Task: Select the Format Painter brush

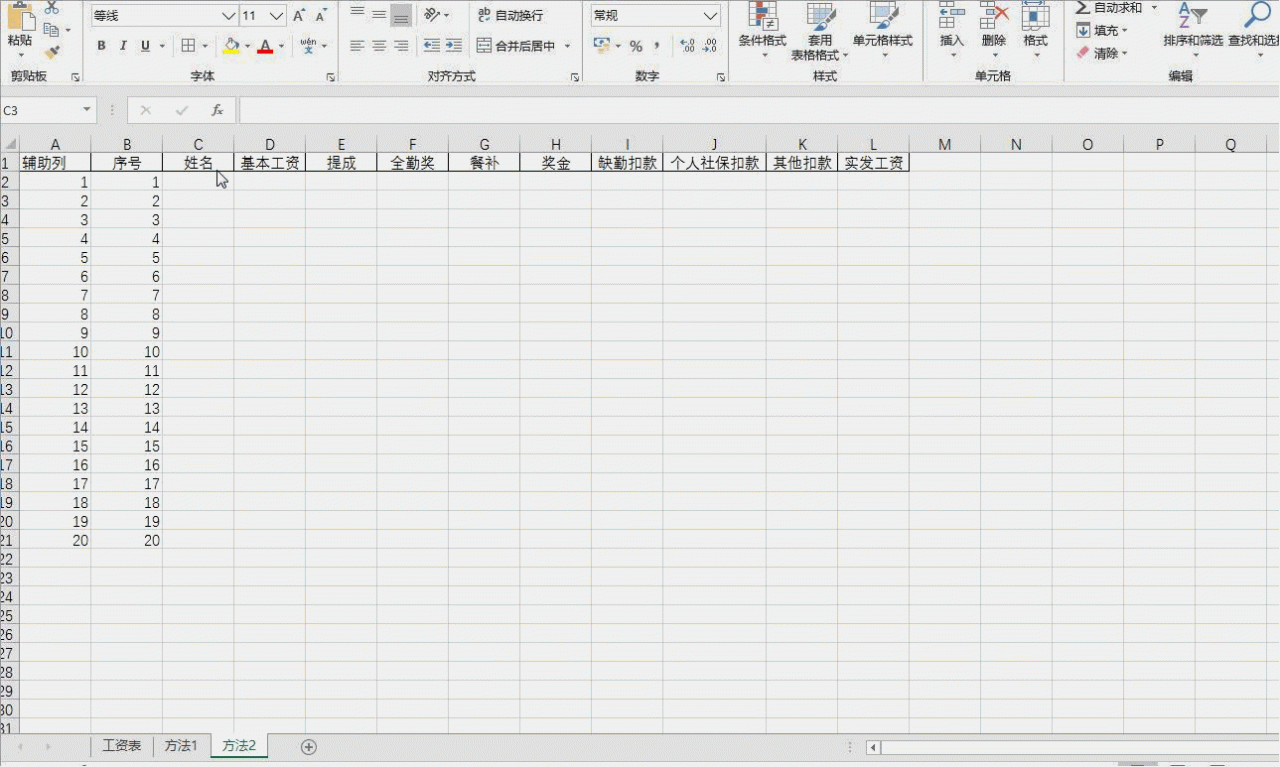Action: (52, 52)
